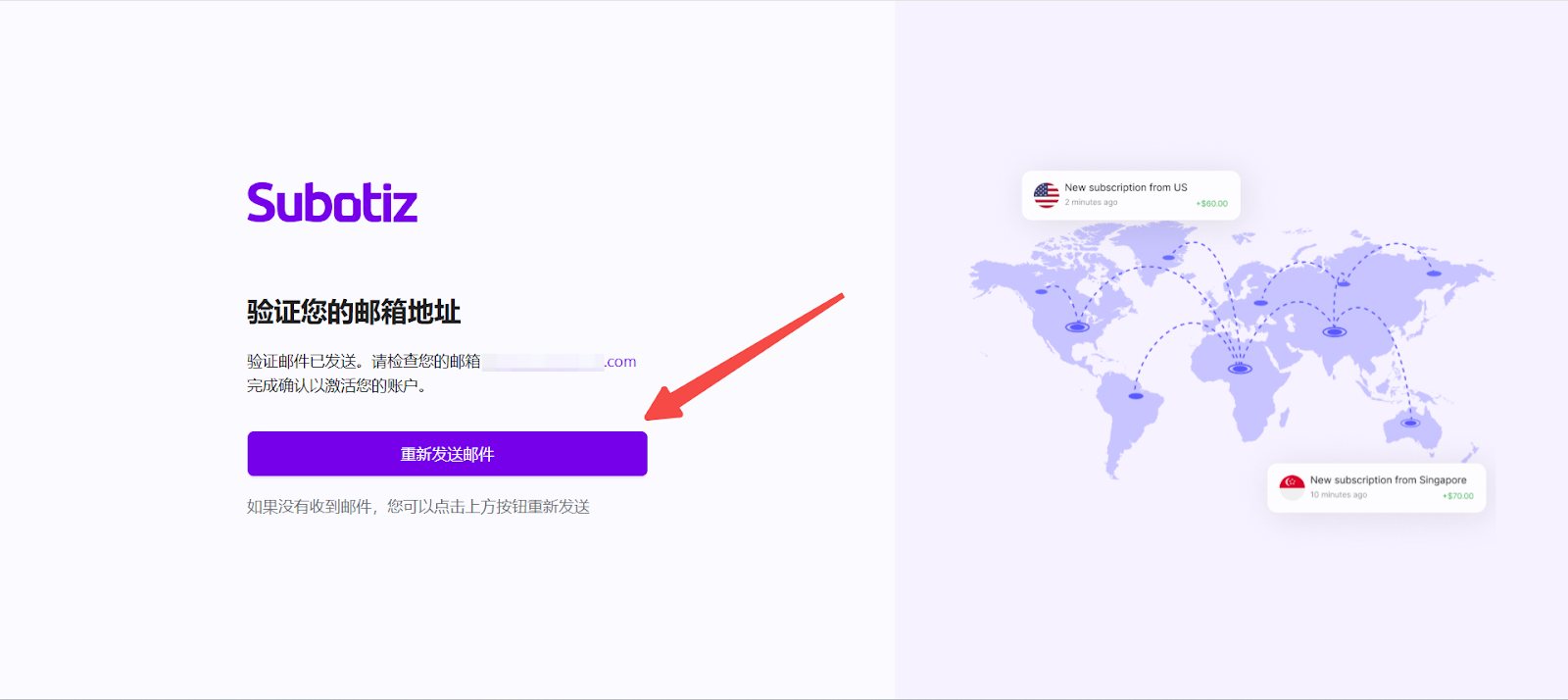Screen dimensions: 1568x700
Task: Click the US flag icon
Action: [x=1046, y=195]
